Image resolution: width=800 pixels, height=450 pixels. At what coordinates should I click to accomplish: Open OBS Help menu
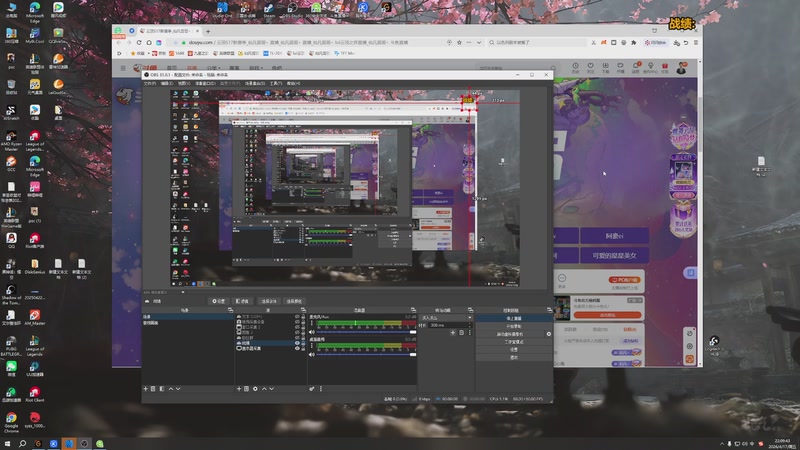tap(293, 83)
